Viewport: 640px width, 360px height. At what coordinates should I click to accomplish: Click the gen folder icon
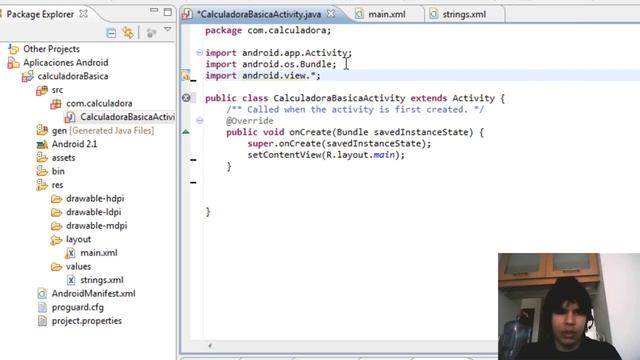click(x=42, y=131)
